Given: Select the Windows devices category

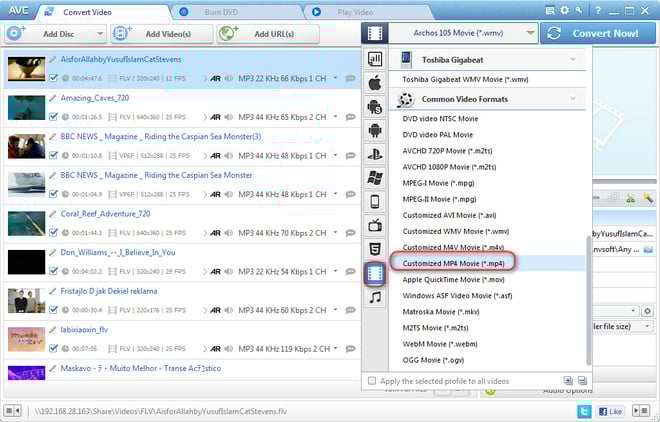Looking at the screenshot, I should pyautogui.click(x=375, y=178).
